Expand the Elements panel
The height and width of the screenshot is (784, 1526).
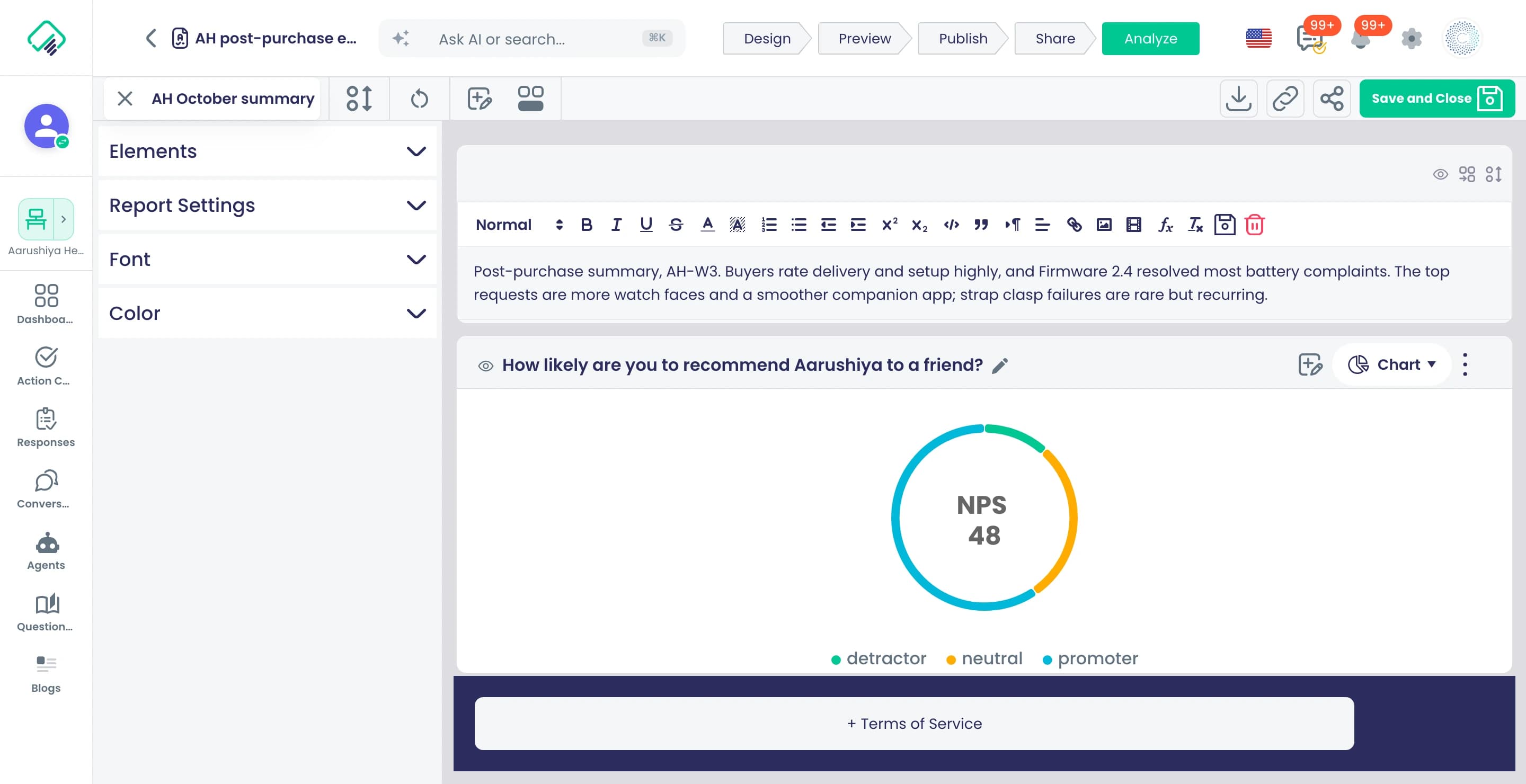click(267, 152)
